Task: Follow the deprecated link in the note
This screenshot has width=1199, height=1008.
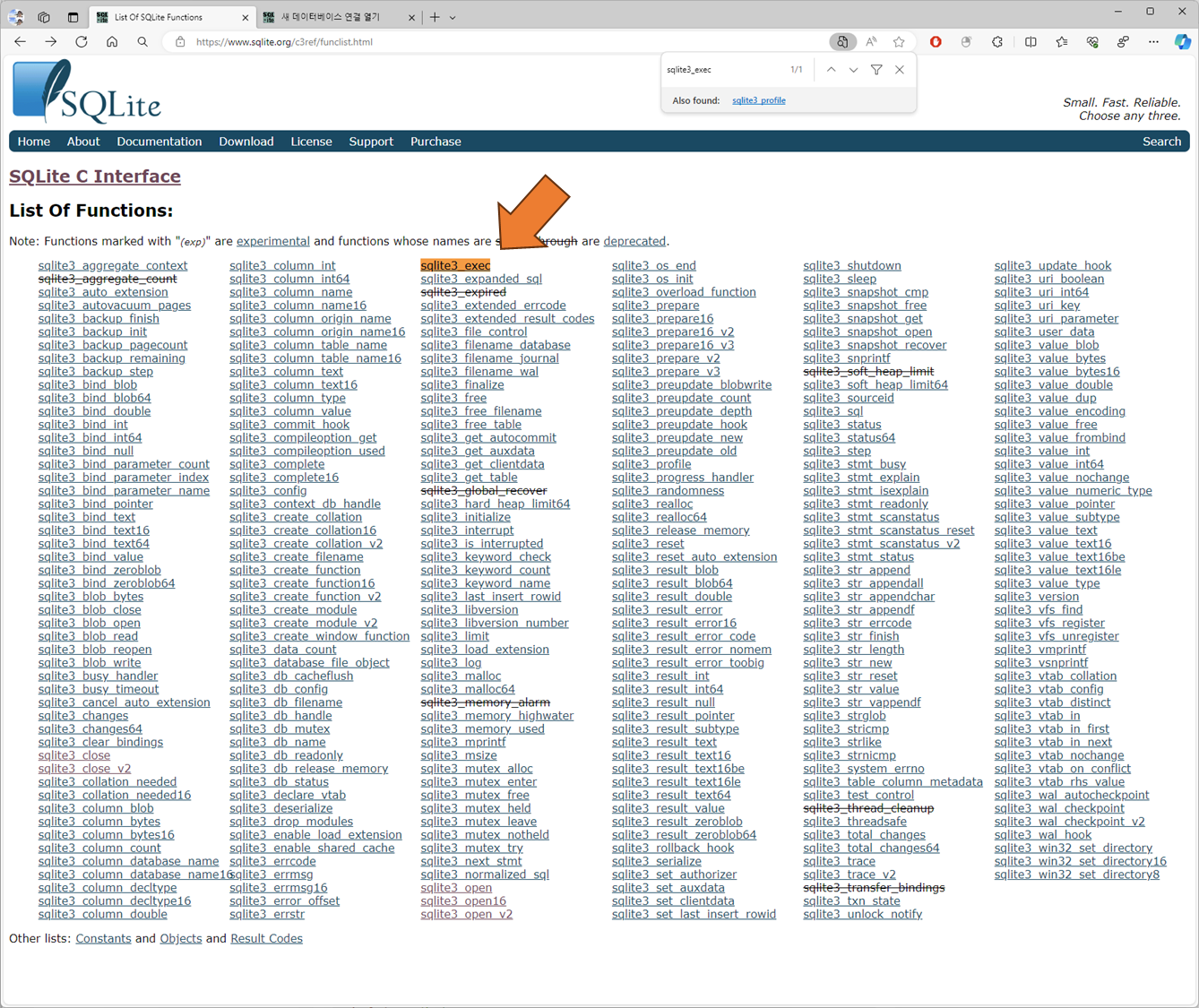Action: pyautogui.click(x=634, y=241)
